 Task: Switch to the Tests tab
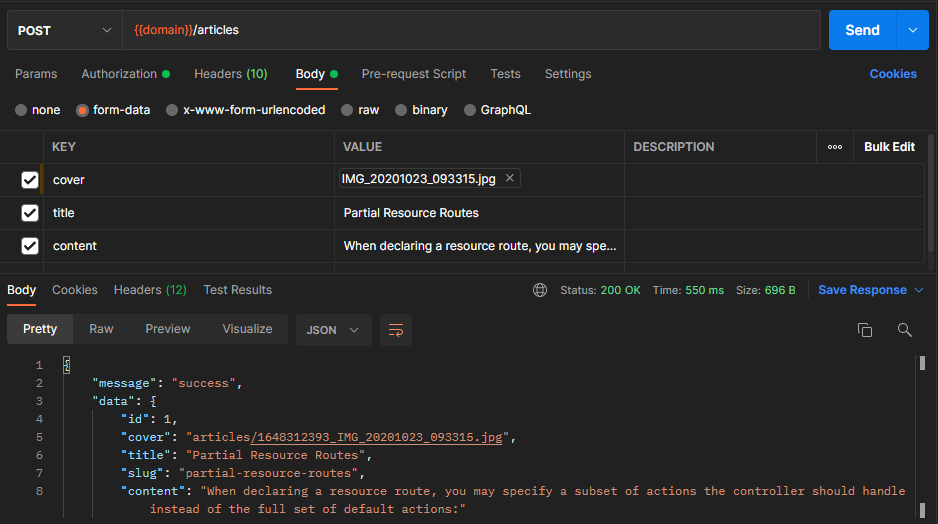(505, 74)
